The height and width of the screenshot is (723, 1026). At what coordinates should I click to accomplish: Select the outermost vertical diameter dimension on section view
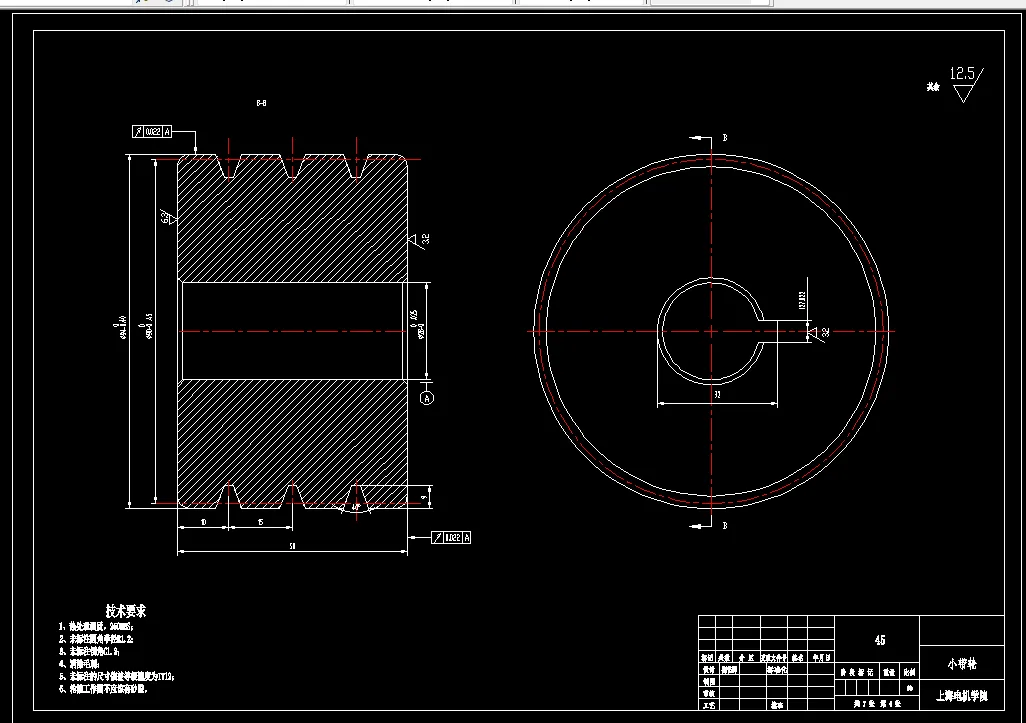click(x=119, y=329)
